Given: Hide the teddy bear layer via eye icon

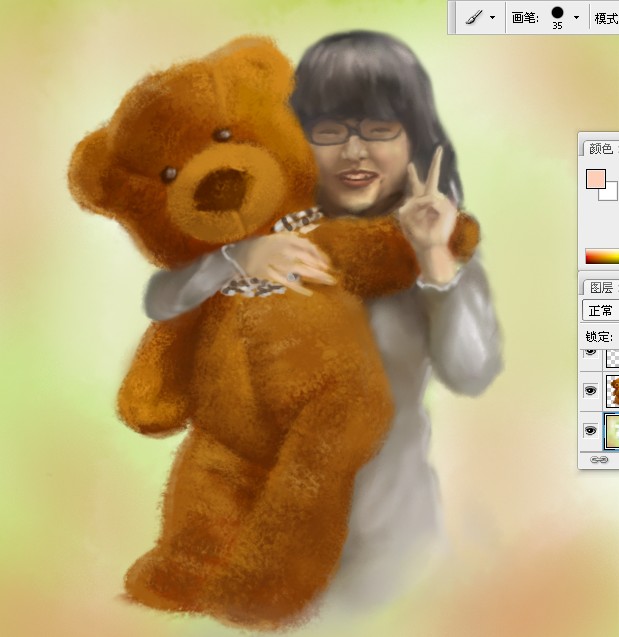Looking at the screenshot, I should click(590, 391).
